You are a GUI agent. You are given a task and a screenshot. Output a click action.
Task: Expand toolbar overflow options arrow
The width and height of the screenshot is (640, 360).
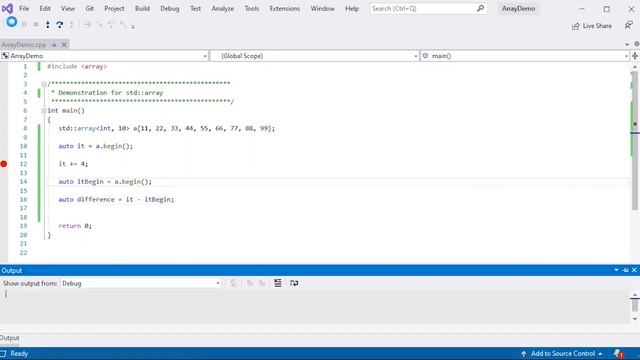coord(133,27)
